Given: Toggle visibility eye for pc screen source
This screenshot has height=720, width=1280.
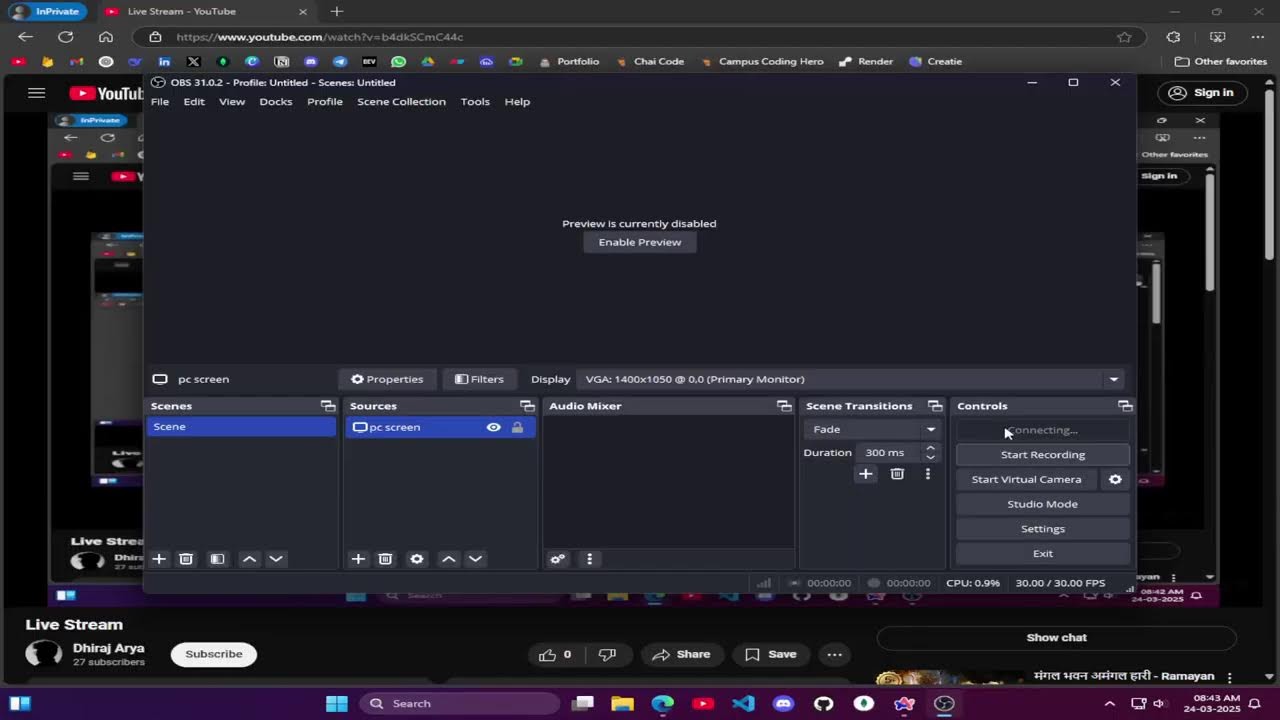Looking at the screenshot, I should 493,427.
